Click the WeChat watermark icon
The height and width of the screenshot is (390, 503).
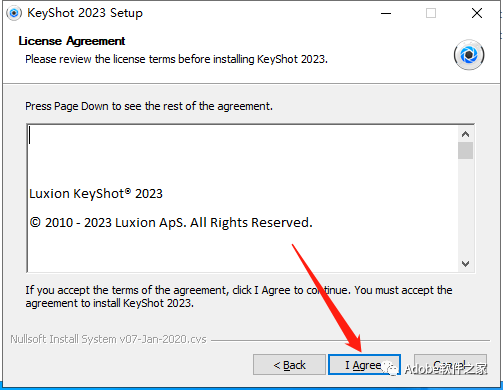[391, 368]
